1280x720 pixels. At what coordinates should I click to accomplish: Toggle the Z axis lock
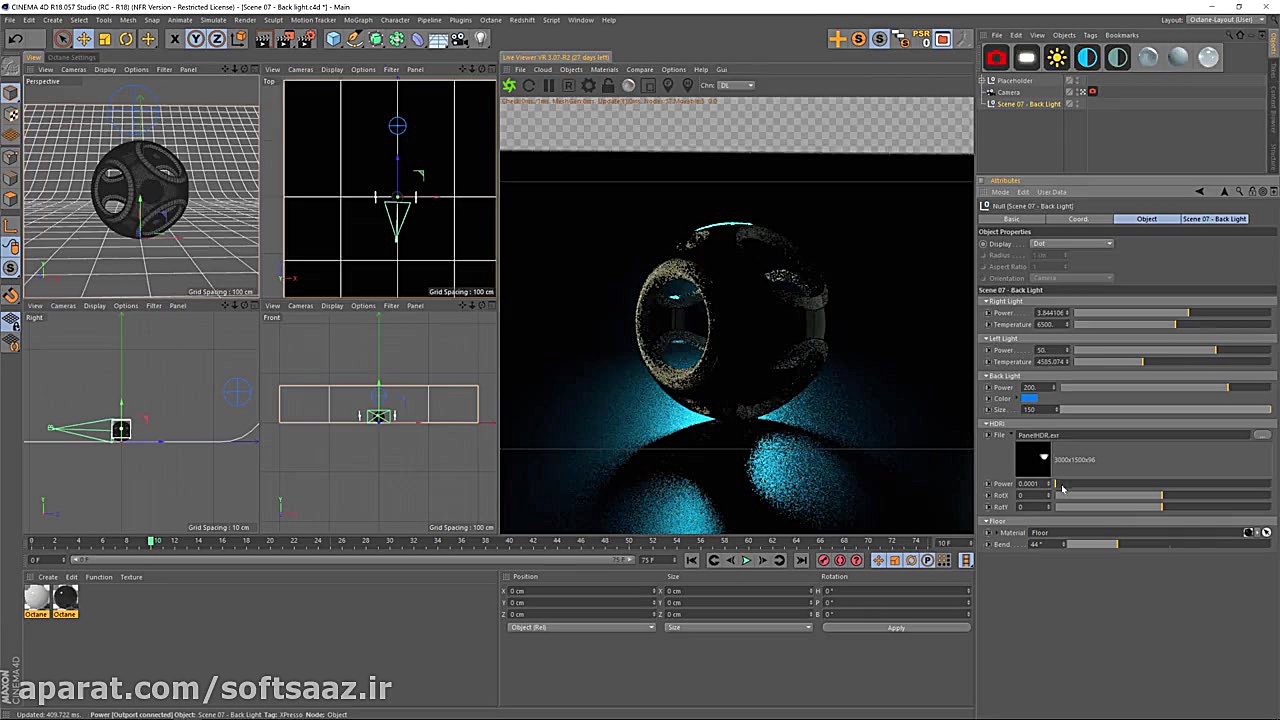216,39
